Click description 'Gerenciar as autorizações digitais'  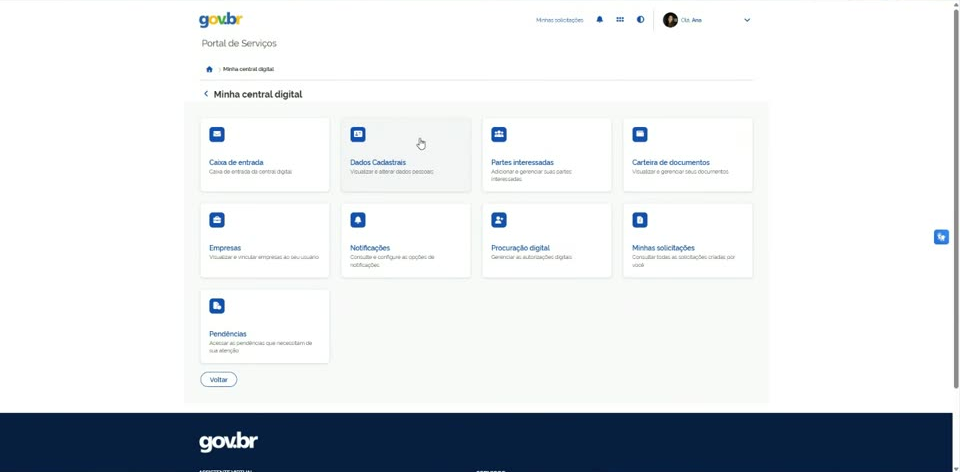531,257
